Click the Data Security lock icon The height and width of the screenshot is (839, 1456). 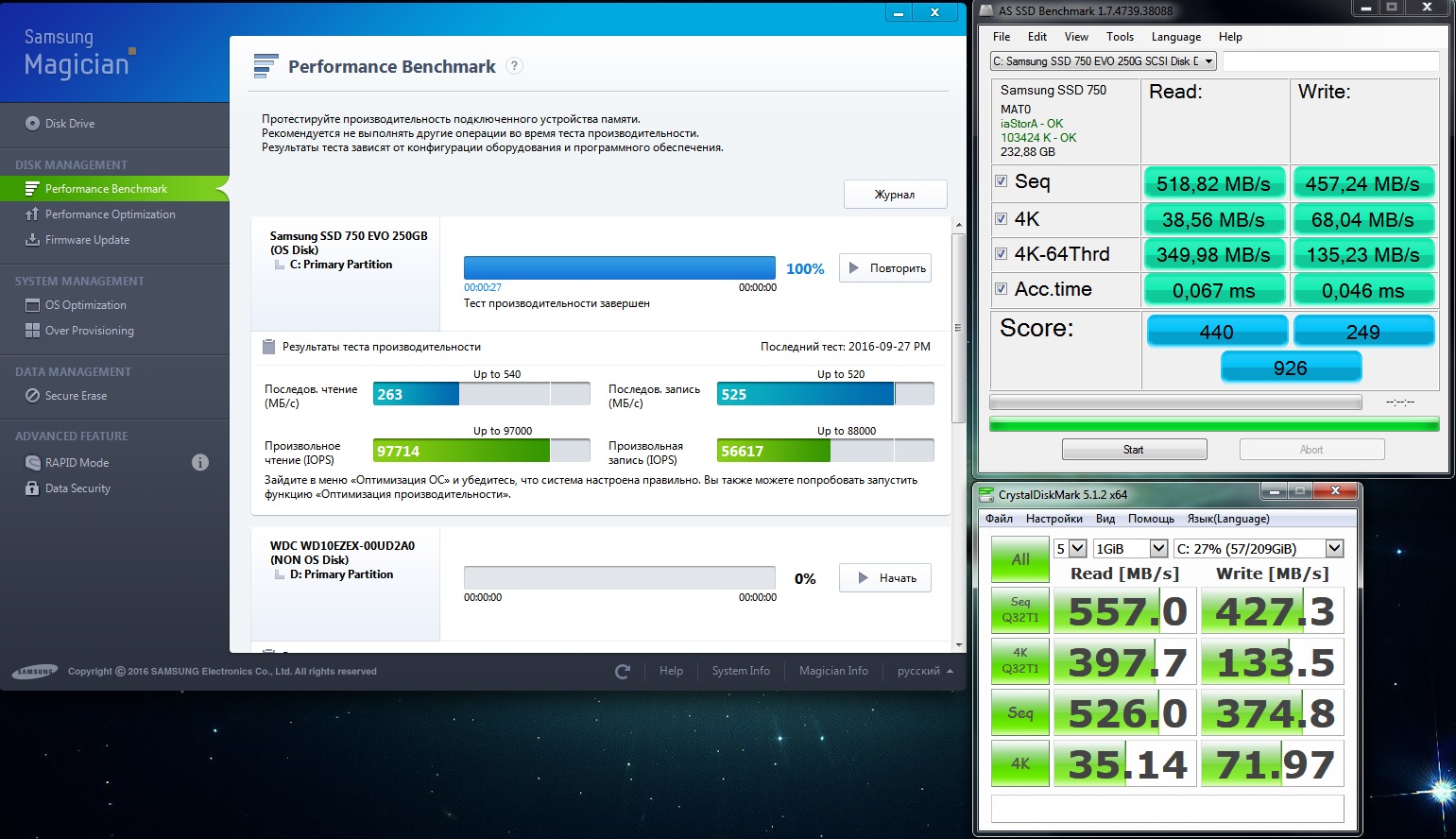pos(32,488)
